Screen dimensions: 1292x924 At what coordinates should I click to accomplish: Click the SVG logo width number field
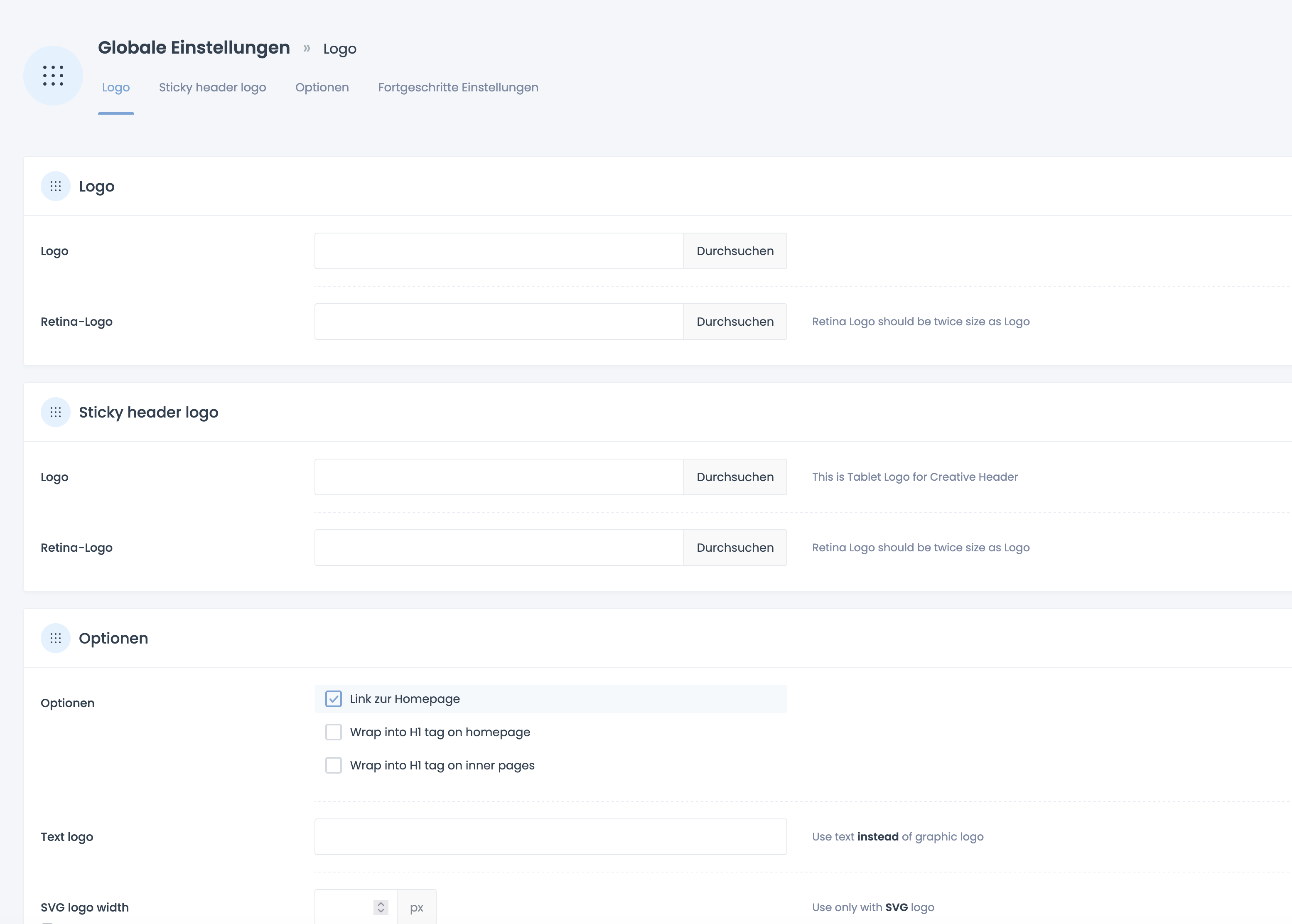[x=344, y=907]
